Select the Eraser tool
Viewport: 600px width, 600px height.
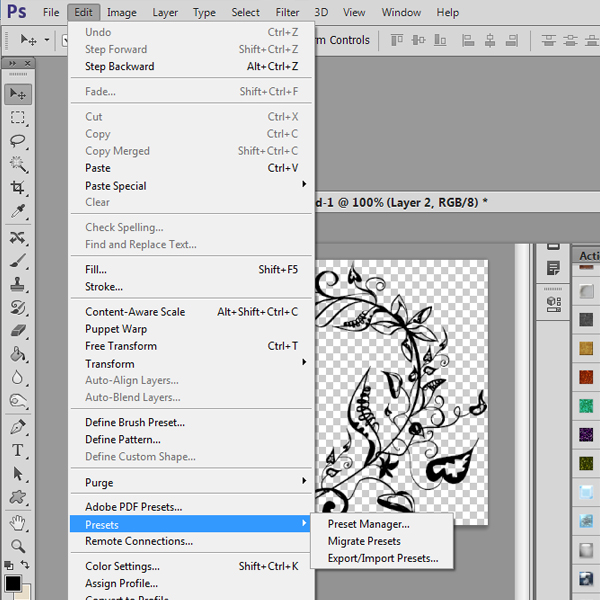(x=18, y=331)
